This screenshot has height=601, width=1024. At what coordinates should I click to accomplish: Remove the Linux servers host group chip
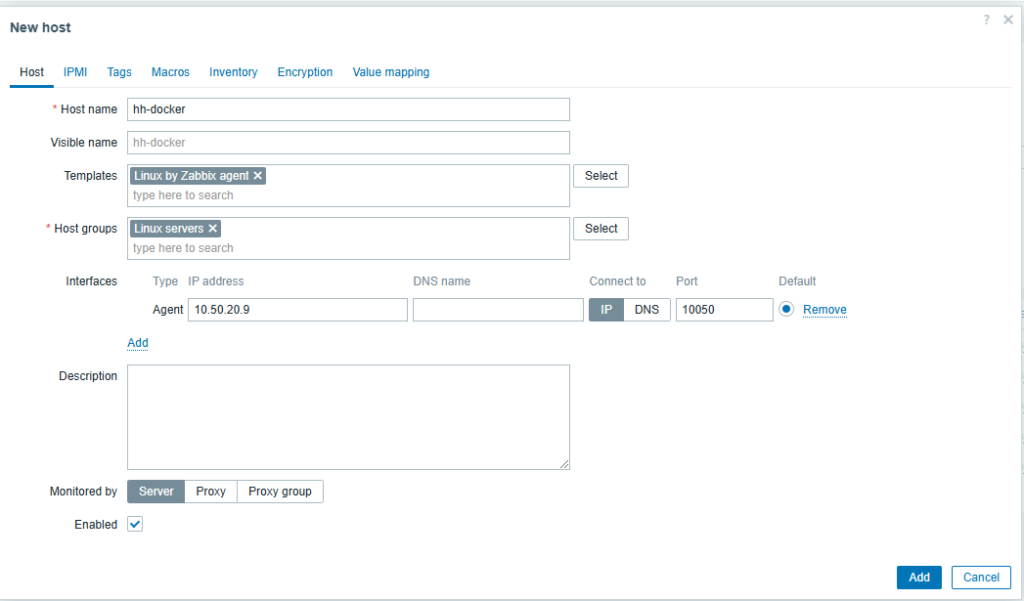point(212,228)
